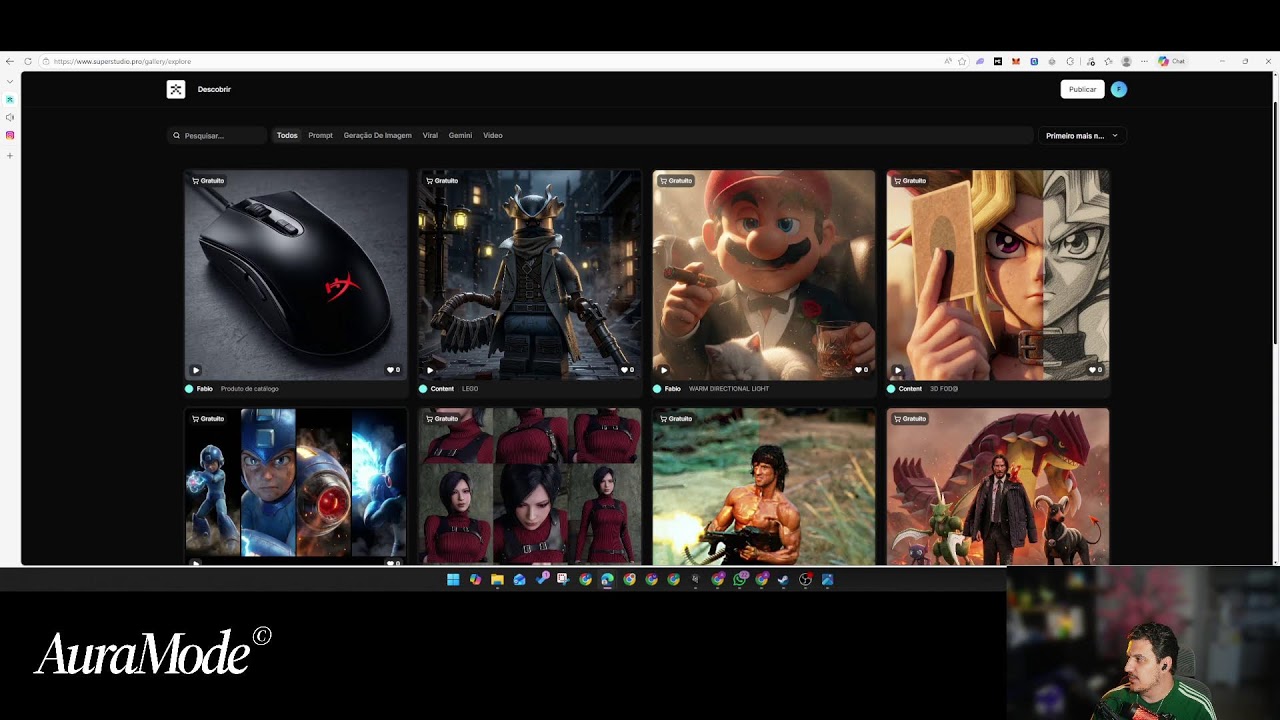
Task: Open the Rambo machine gun thumbnail
Action: 764,487
